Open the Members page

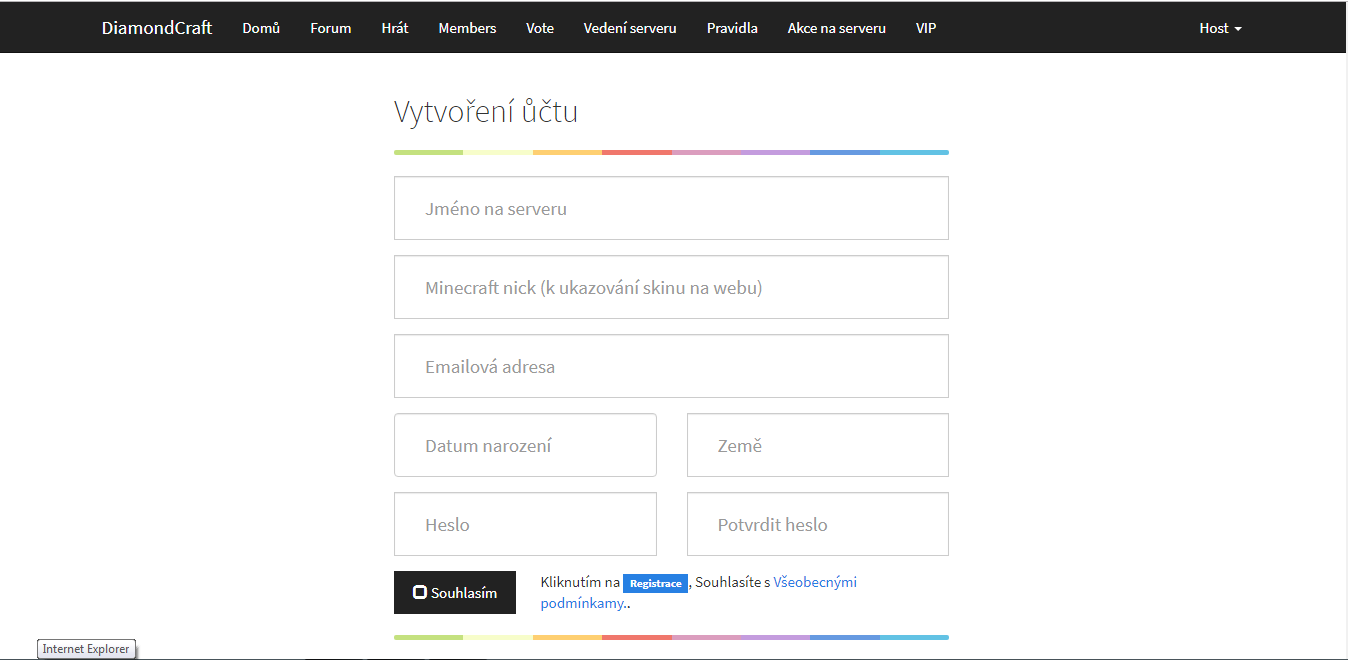click(x=467, y=28)
